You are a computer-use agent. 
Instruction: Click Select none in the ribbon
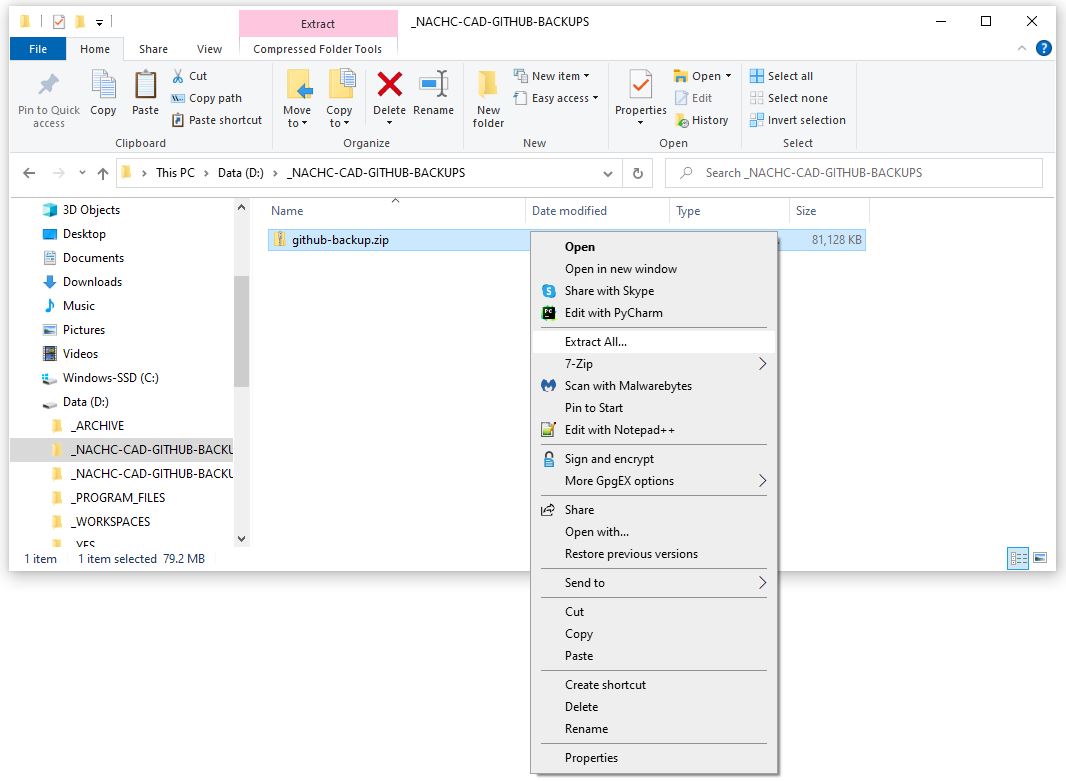pos(789,98)
